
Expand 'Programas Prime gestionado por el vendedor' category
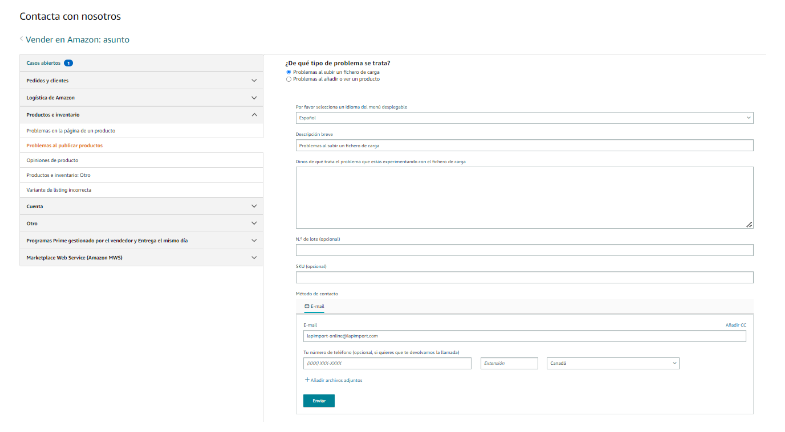pyautogui.click(x=141, y=240)
